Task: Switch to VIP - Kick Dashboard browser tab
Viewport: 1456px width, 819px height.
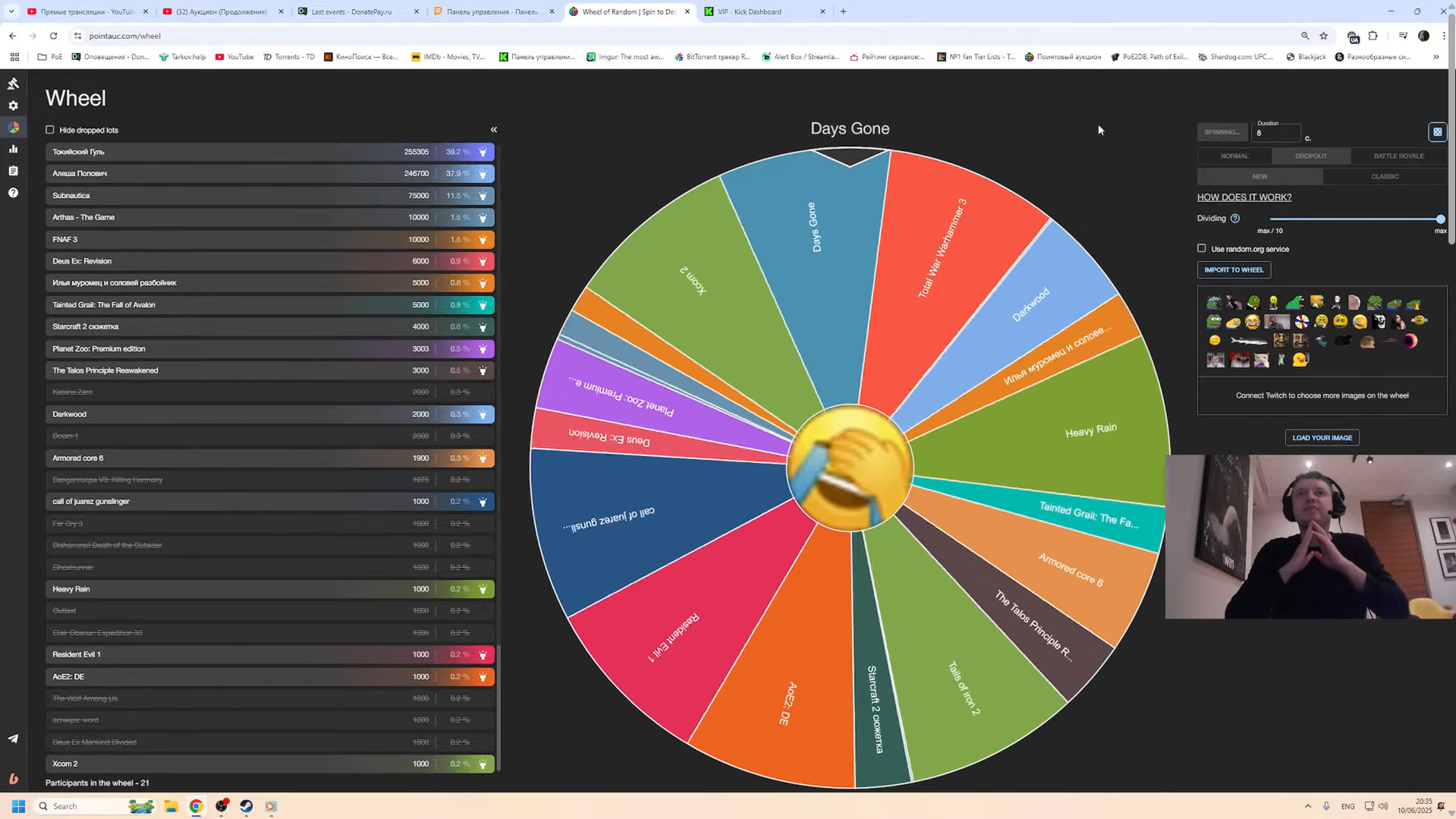Action: coord(765,11)
